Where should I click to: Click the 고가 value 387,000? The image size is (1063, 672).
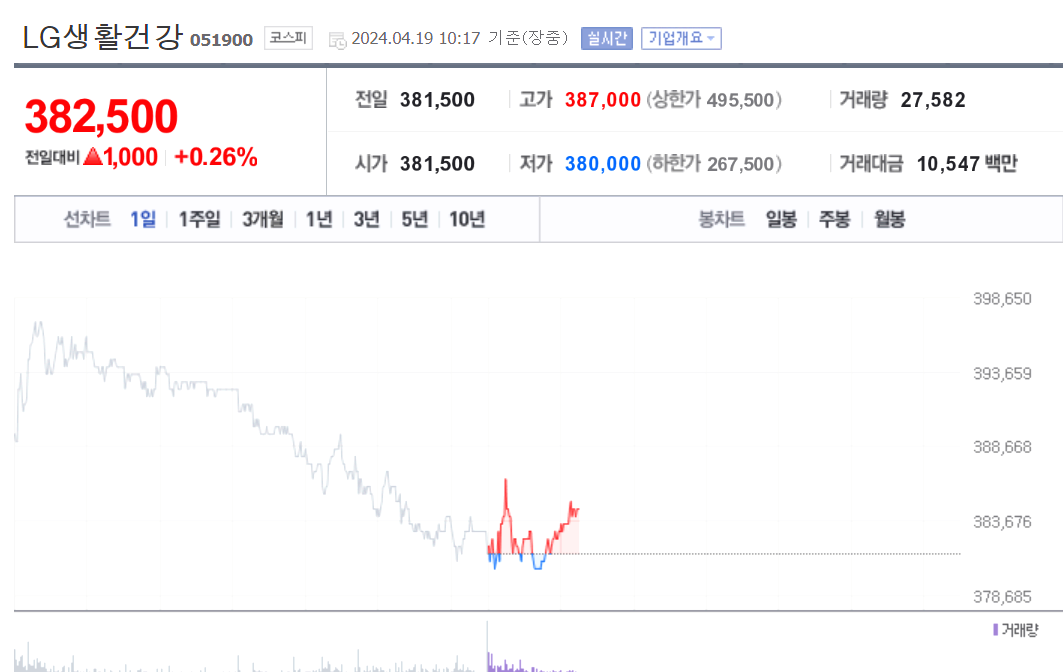click(x=603, y=100)
